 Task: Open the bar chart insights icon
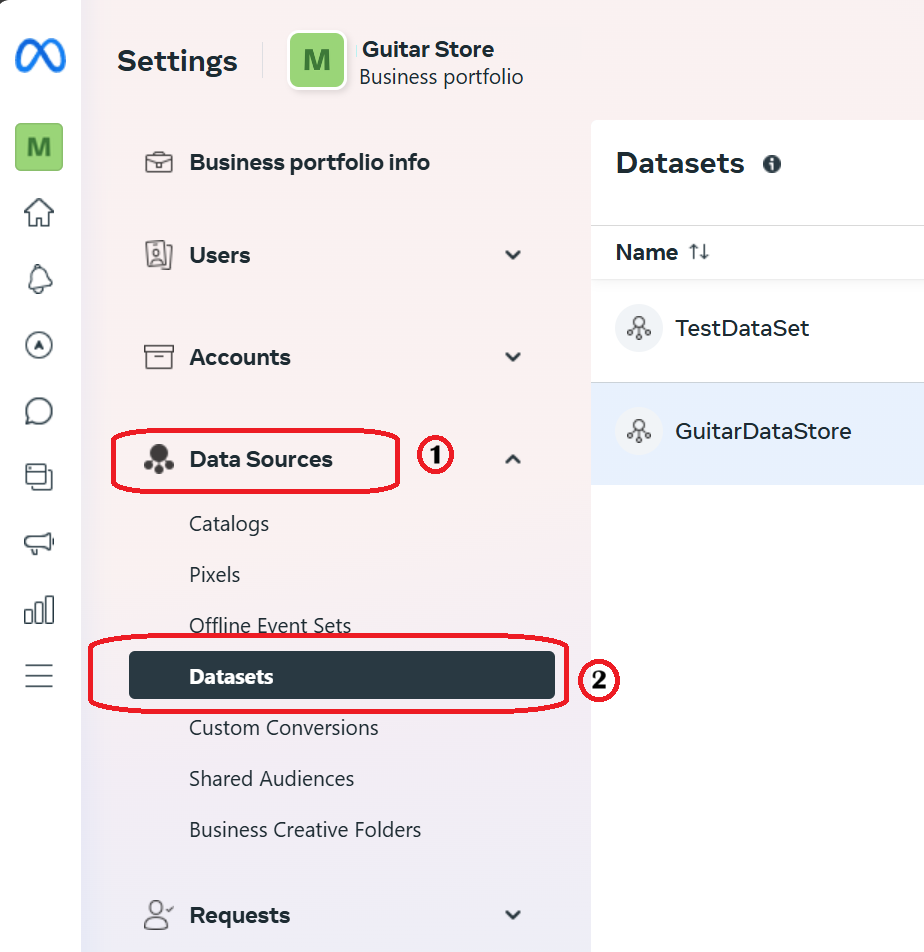point(39,610)
